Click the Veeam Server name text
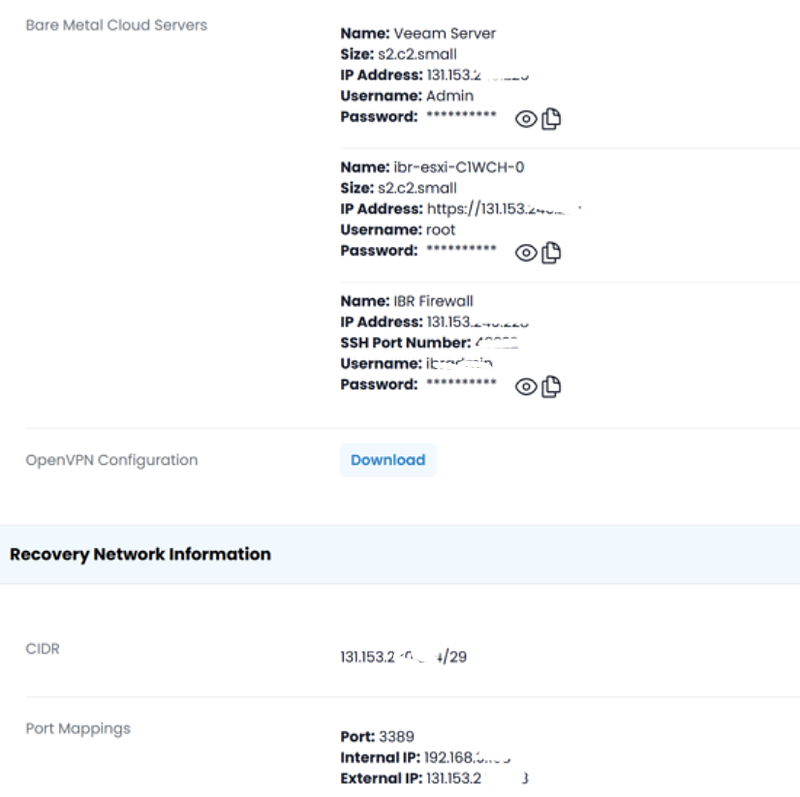Screen dimensions: 800x797 [x=444, y=33]
